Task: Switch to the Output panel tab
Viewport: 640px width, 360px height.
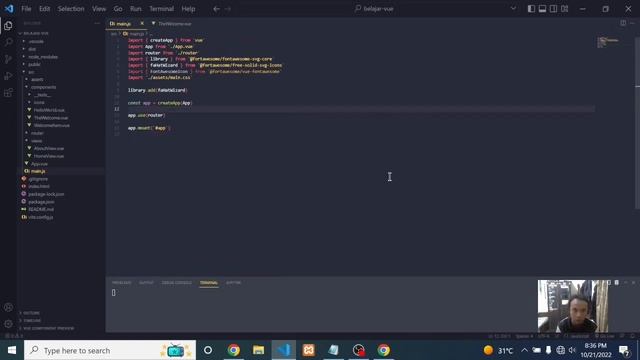Action: [146, 282]
